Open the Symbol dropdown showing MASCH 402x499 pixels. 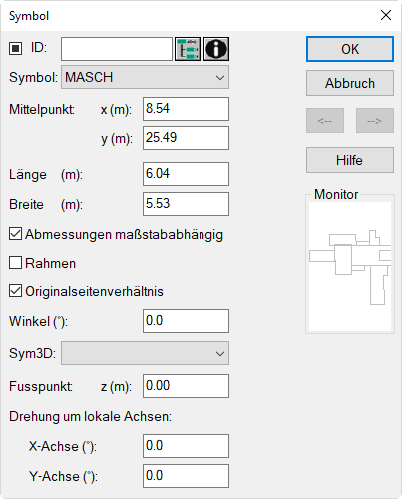pyautogui.click(x=145, y=77)
